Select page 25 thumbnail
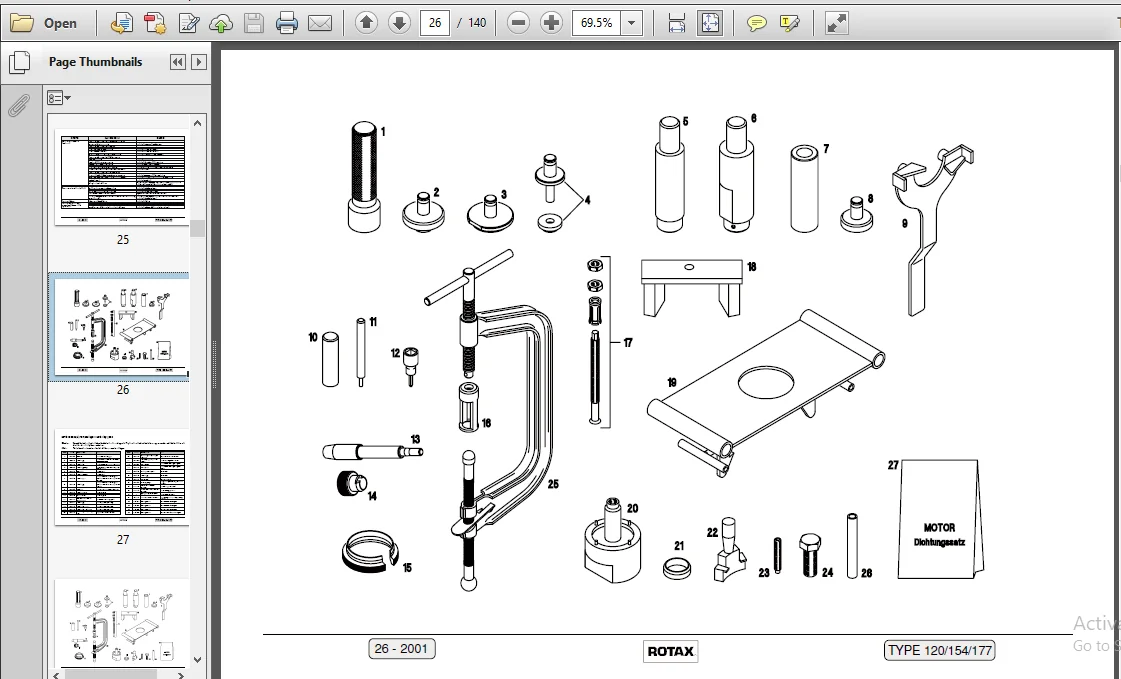1121x679 pixels. [122, 179]
